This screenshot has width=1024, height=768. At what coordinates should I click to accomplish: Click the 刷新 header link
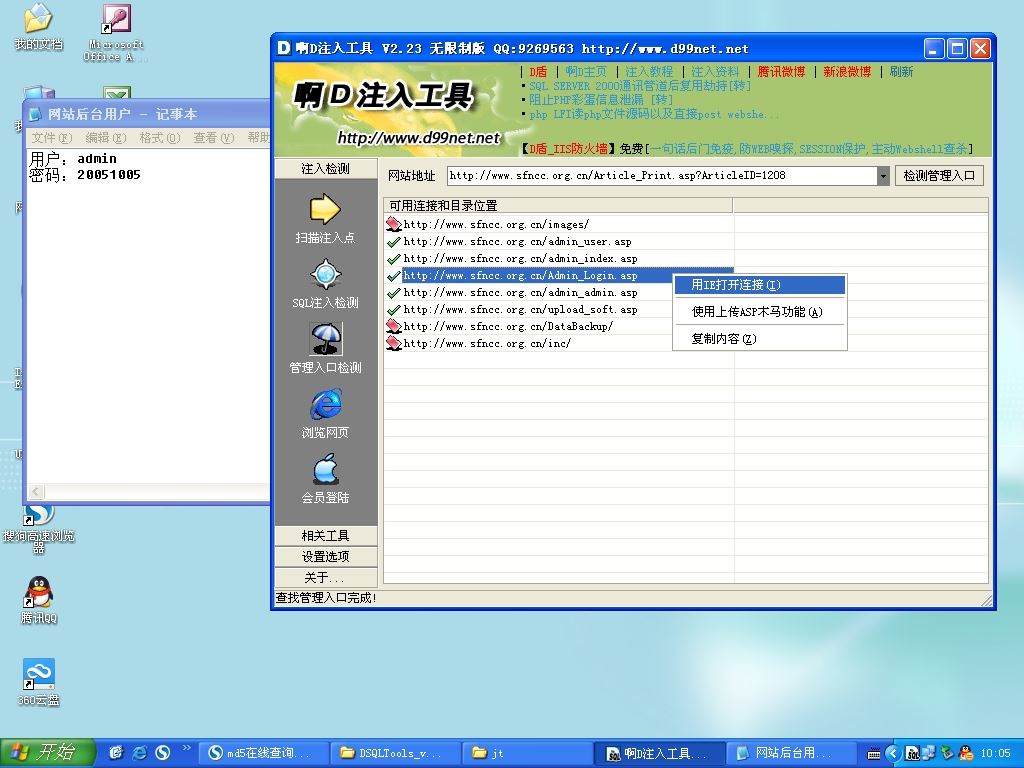click(x=901, y=72)
